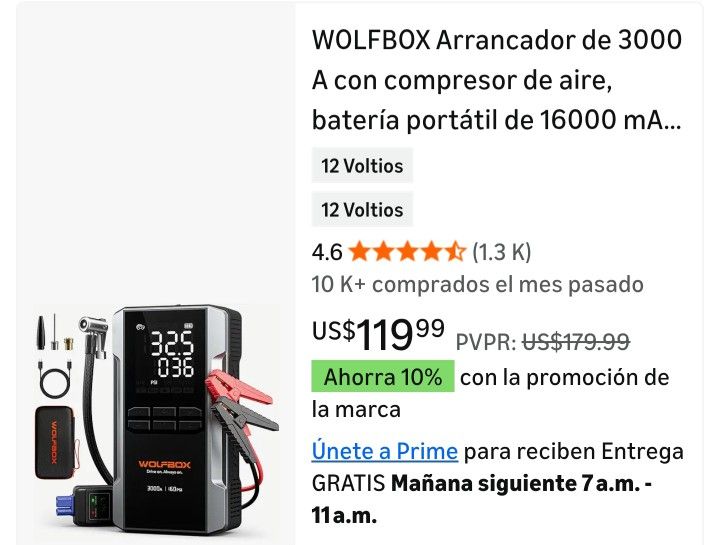Open the WOLFBOX jump starter product image
This screenshot has height=545, width=720.
pos(156,420)
